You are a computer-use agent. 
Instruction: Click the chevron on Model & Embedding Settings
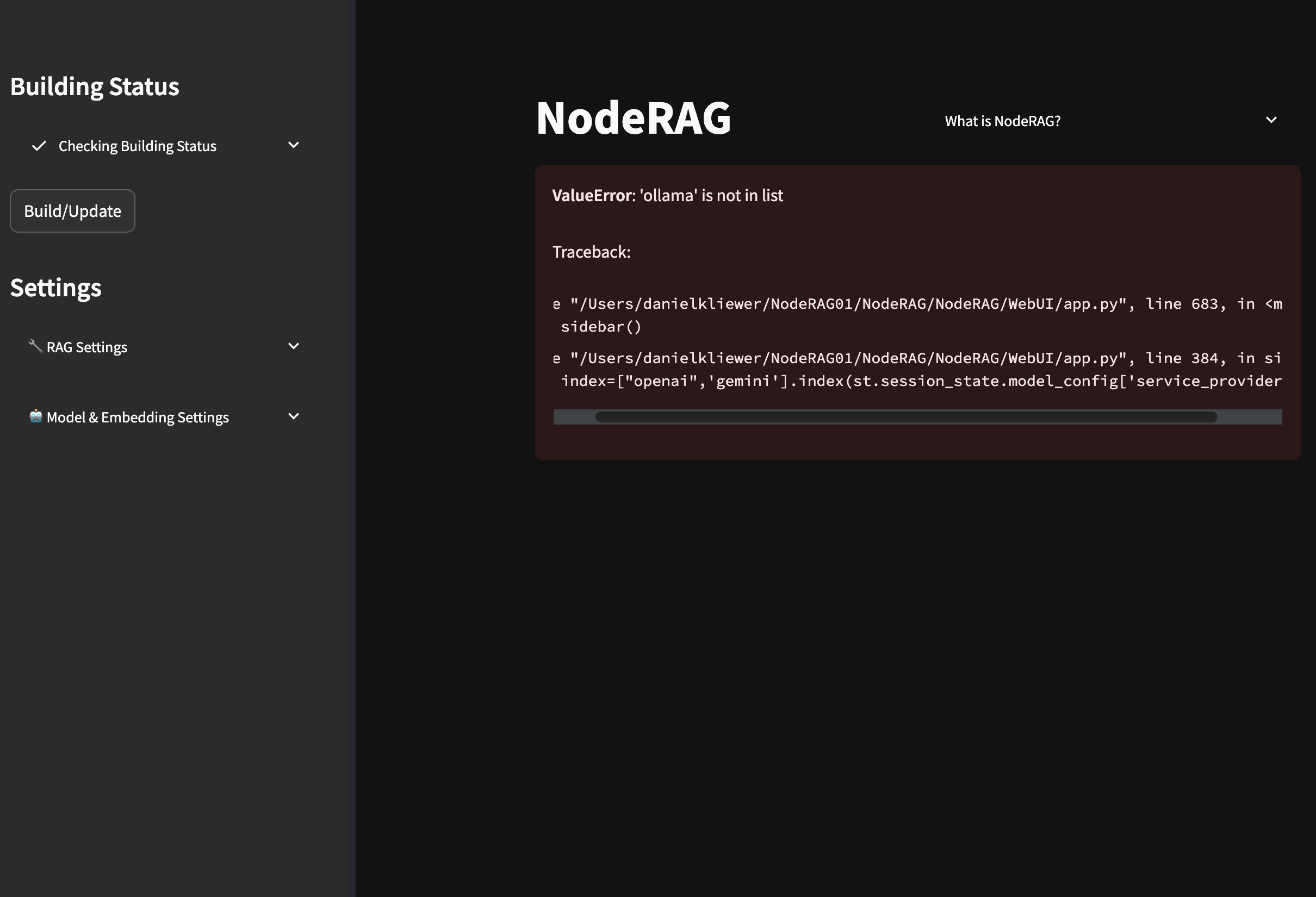293,416
